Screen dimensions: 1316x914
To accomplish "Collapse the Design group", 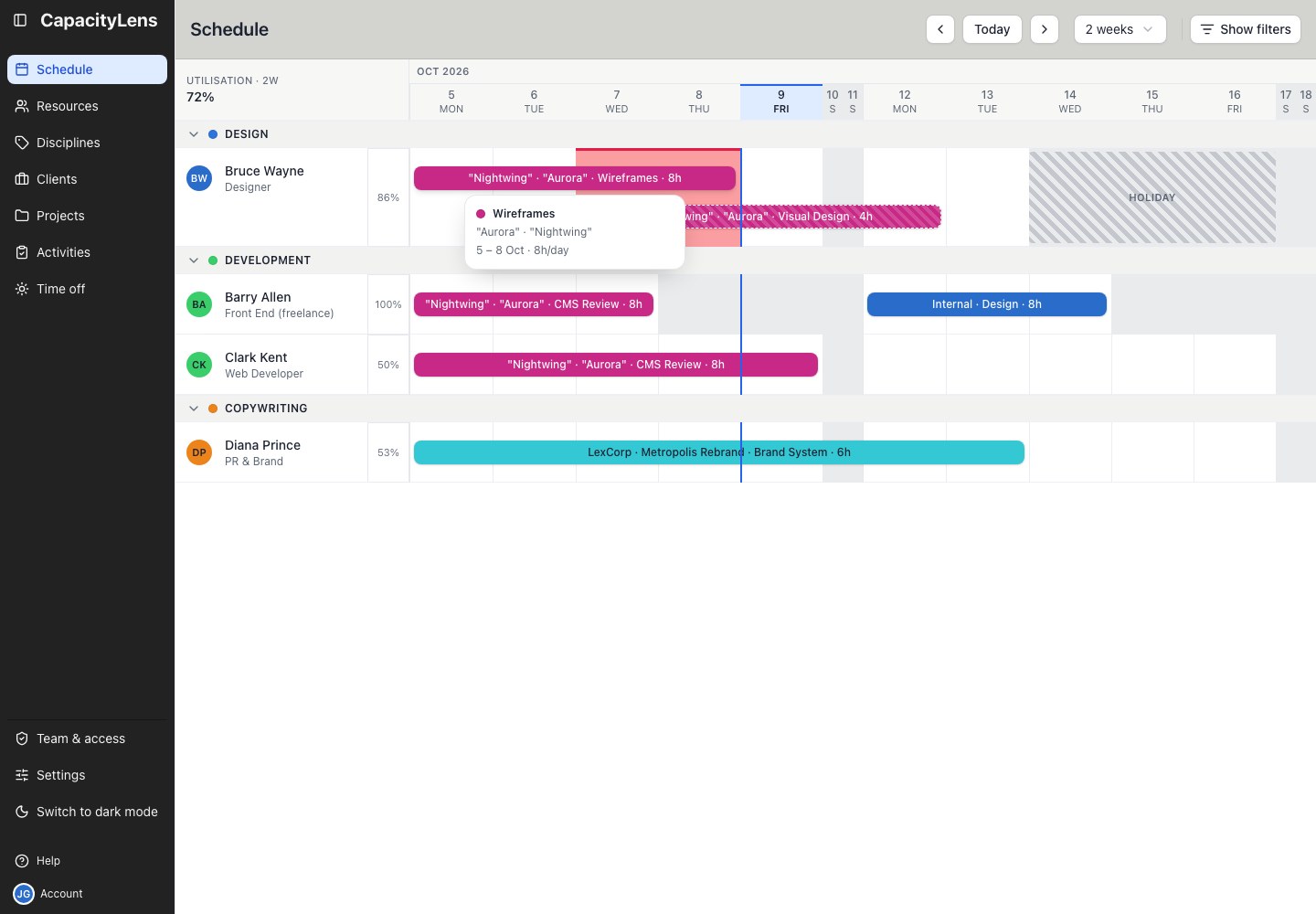I will pyautogui.click(x=194, y=134).
